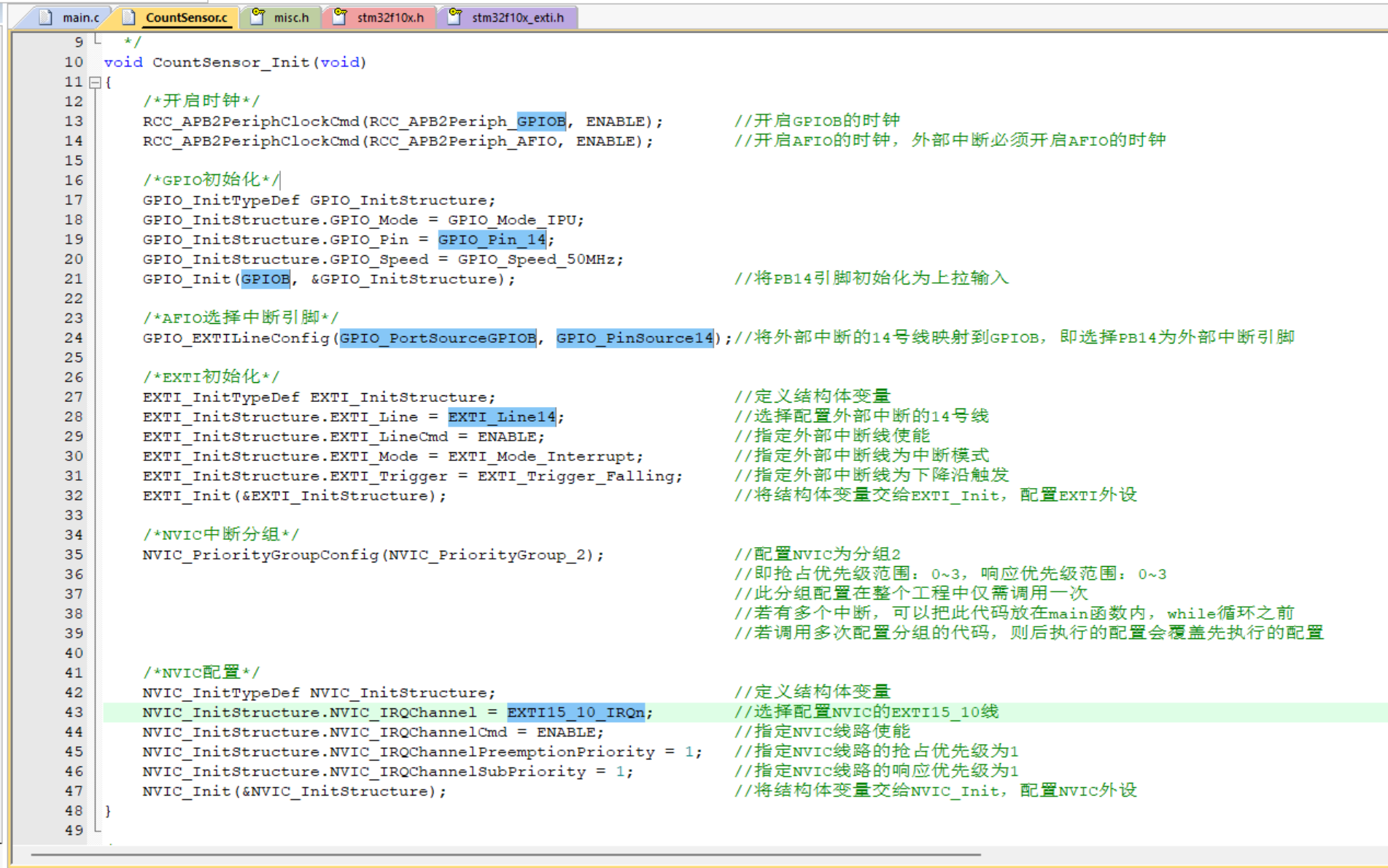Open the stm32f10x.h tab
The height and width of the screenshot is (868, 1388).
pos(381,18)
